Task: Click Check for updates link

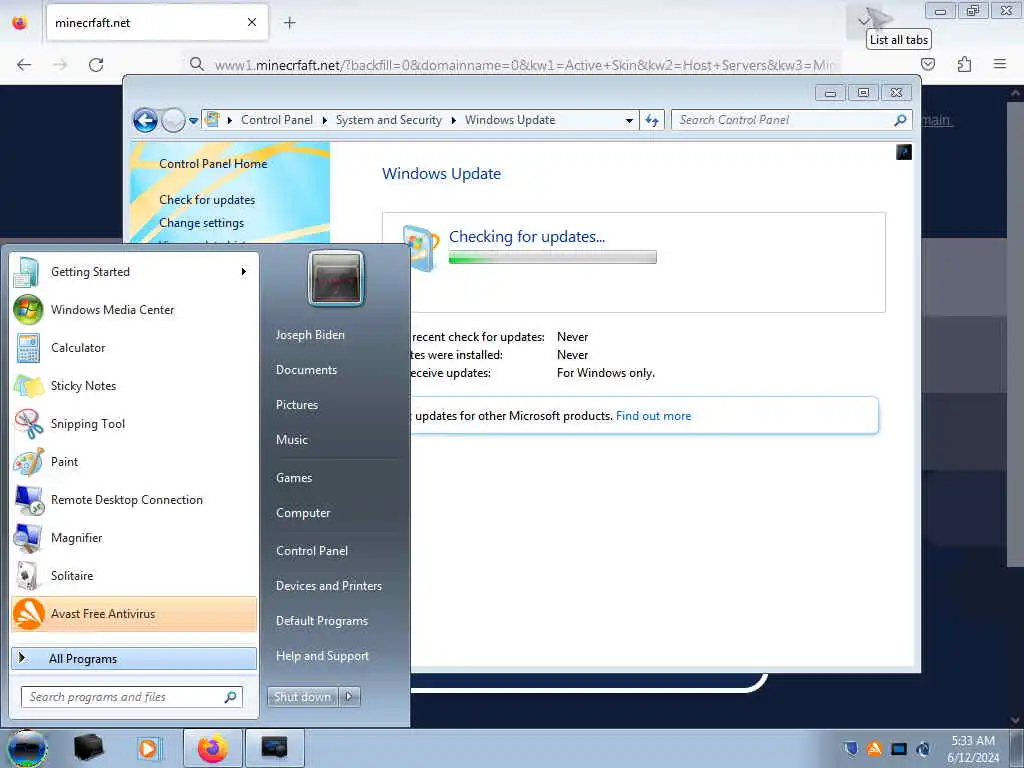Action: pyautogui.click(x=207, y=200)
